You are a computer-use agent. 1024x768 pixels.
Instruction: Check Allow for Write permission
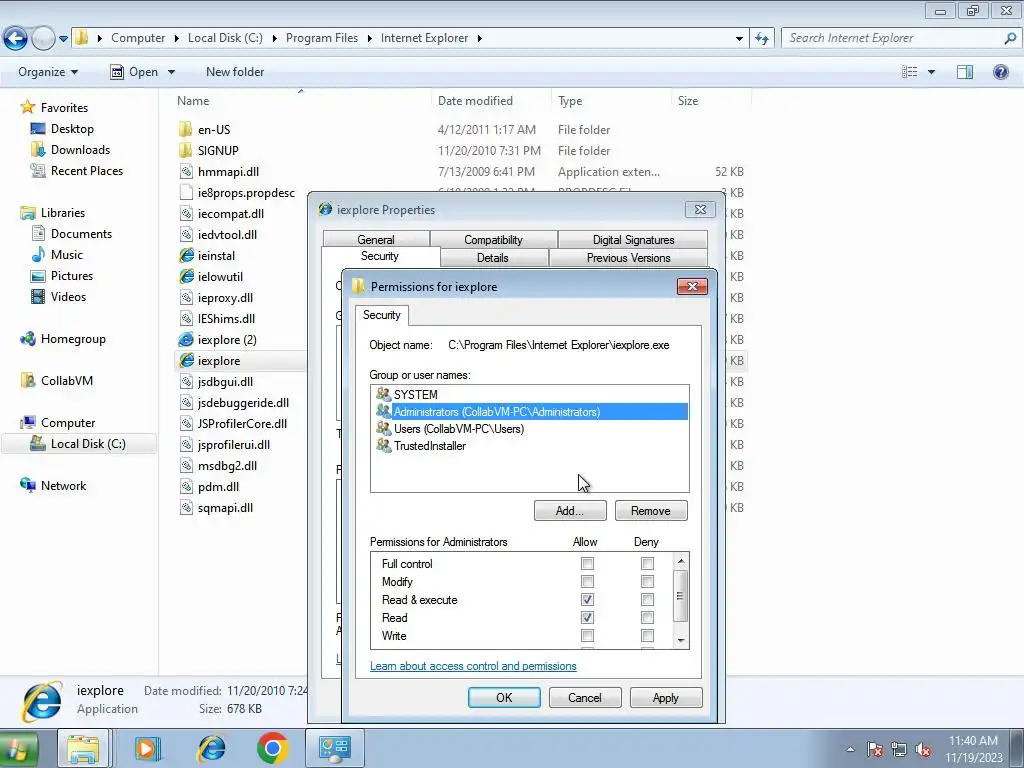(x=587, y=635)
